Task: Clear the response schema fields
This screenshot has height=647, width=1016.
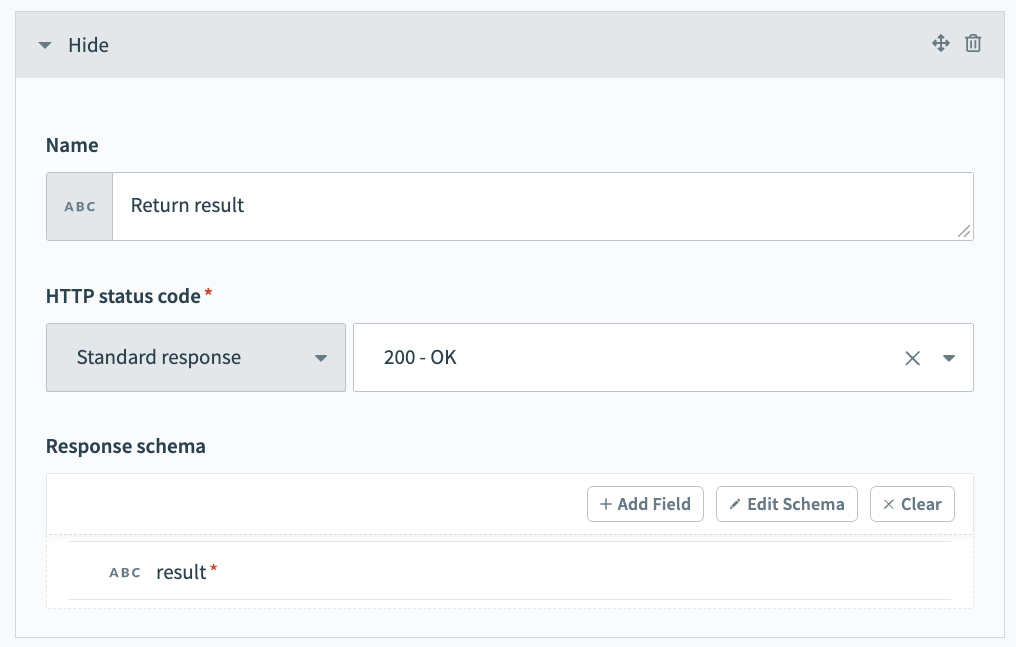Action: (912, 504)
